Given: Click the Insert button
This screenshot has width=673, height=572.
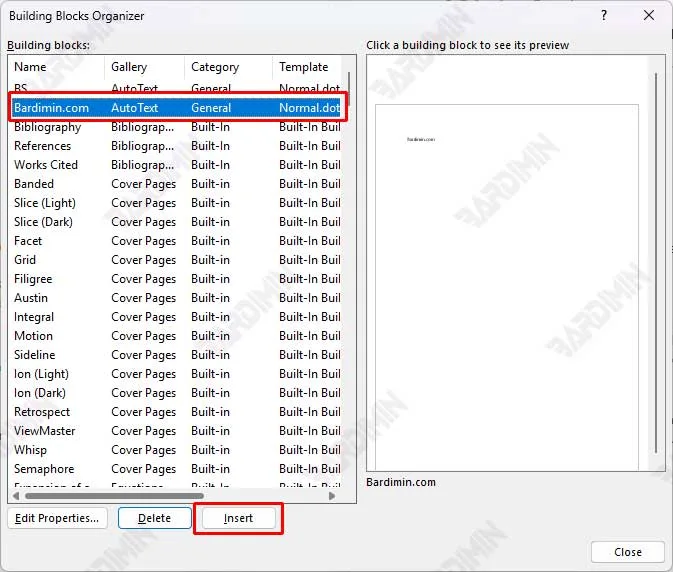Looking at the screenshot, I should (x=238, y=518).
